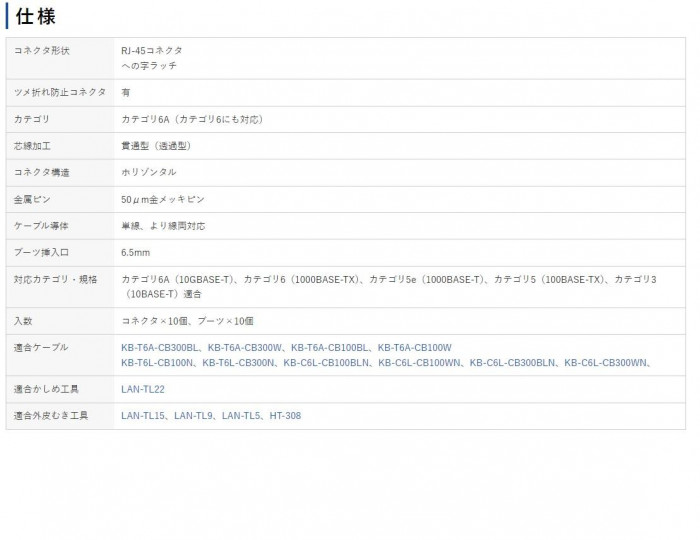Select the への字ラッチ value text

[149, 66]
